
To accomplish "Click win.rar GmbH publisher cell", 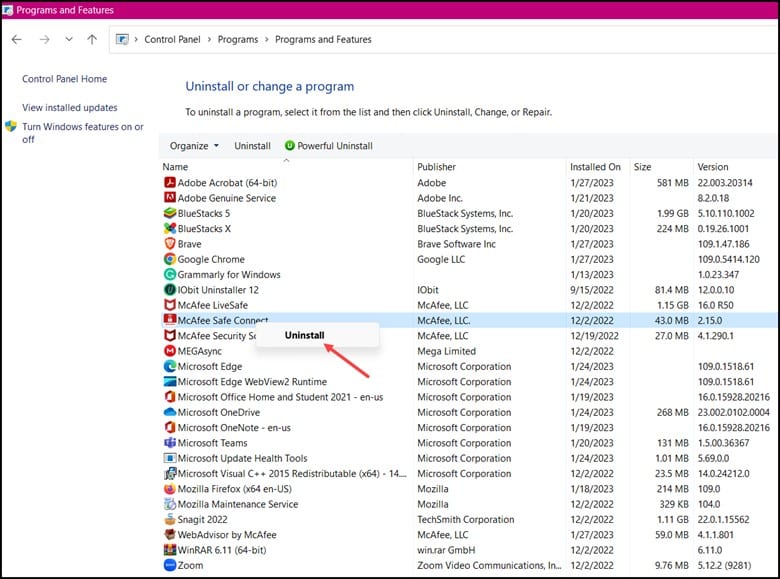I will pyautogui.click(x=446, y=550).
